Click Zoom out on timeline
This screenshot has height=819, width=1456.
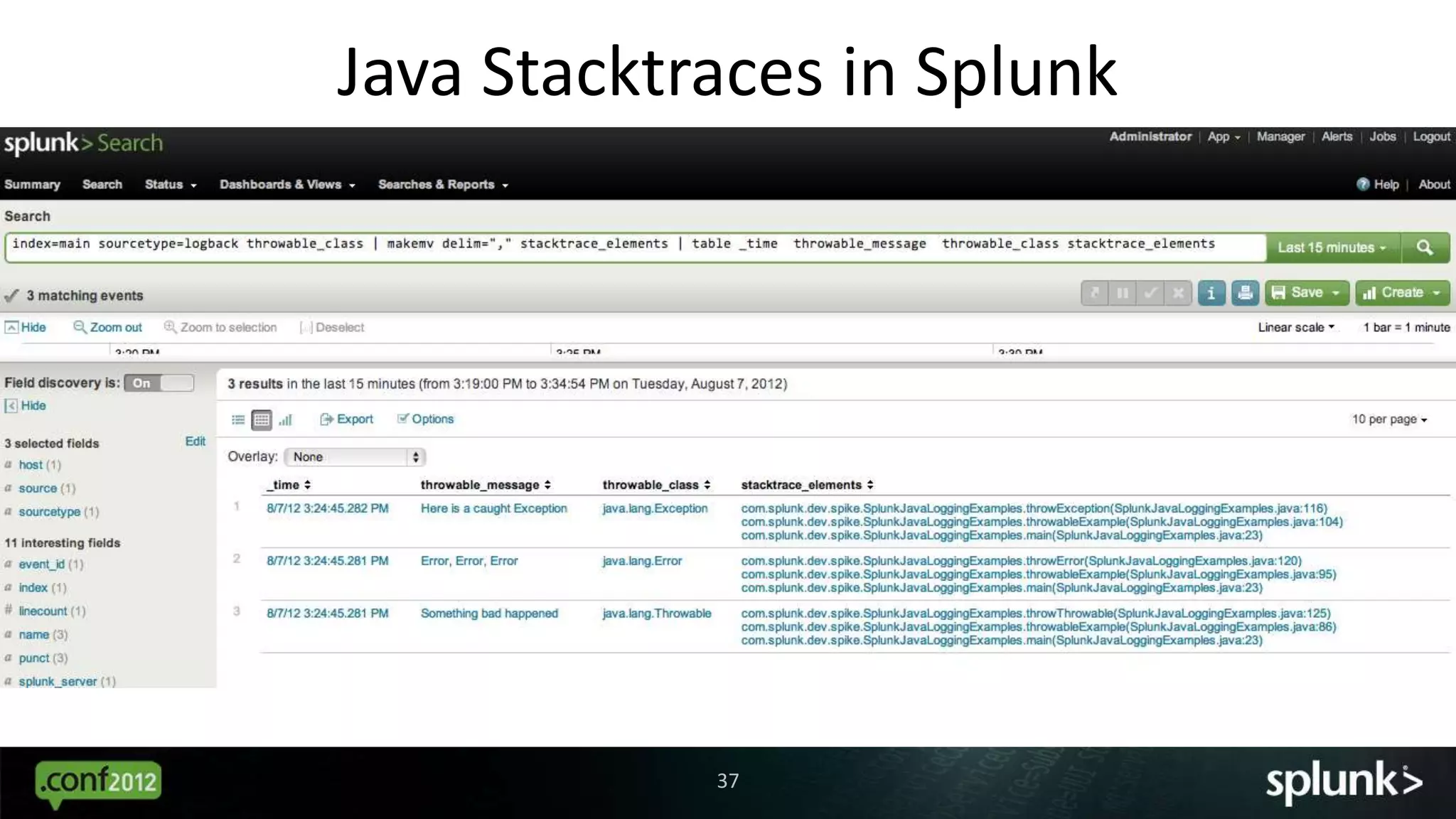coord(107,327)
